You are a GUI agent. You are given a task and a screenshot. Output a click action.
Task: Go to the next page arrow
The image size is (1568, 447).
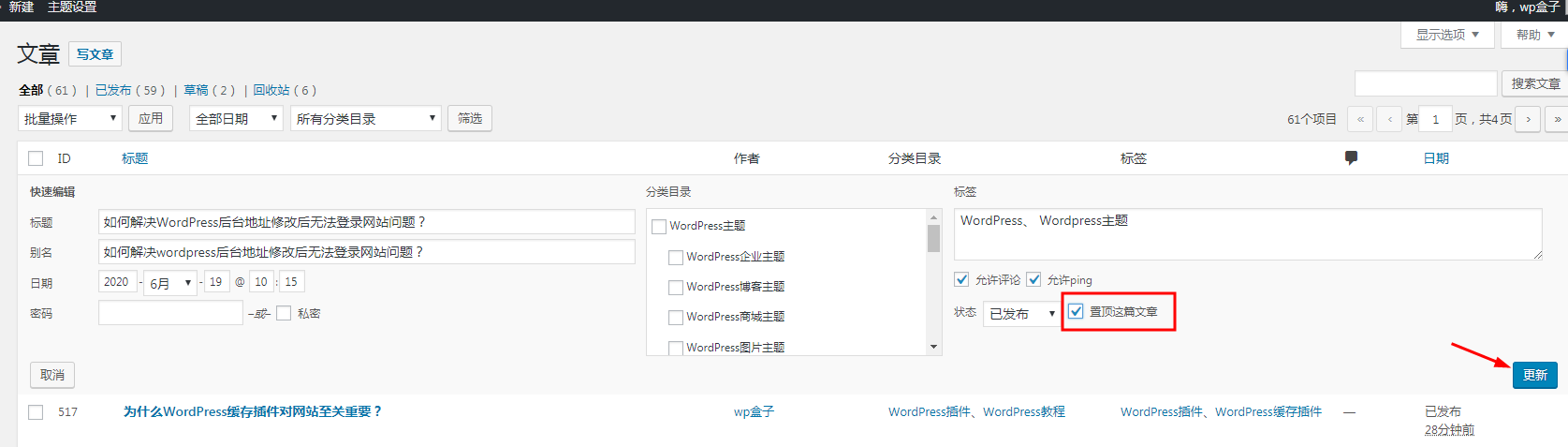point(1528,119)
